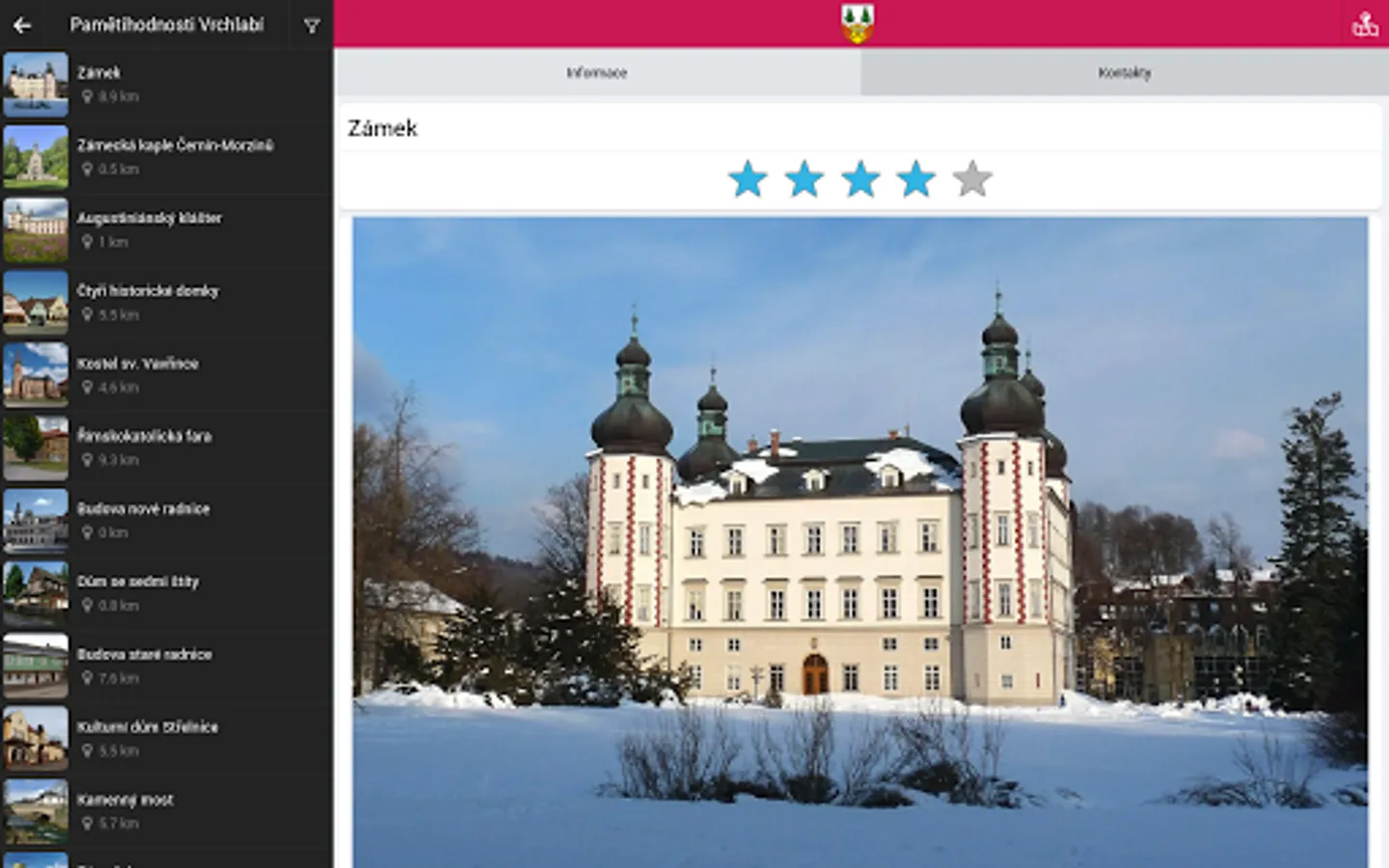The image size is (1389, 868).
Task: Click the pin icon under Římskokatolická fara
Action: pyautogui.click(x=87, y=460)
